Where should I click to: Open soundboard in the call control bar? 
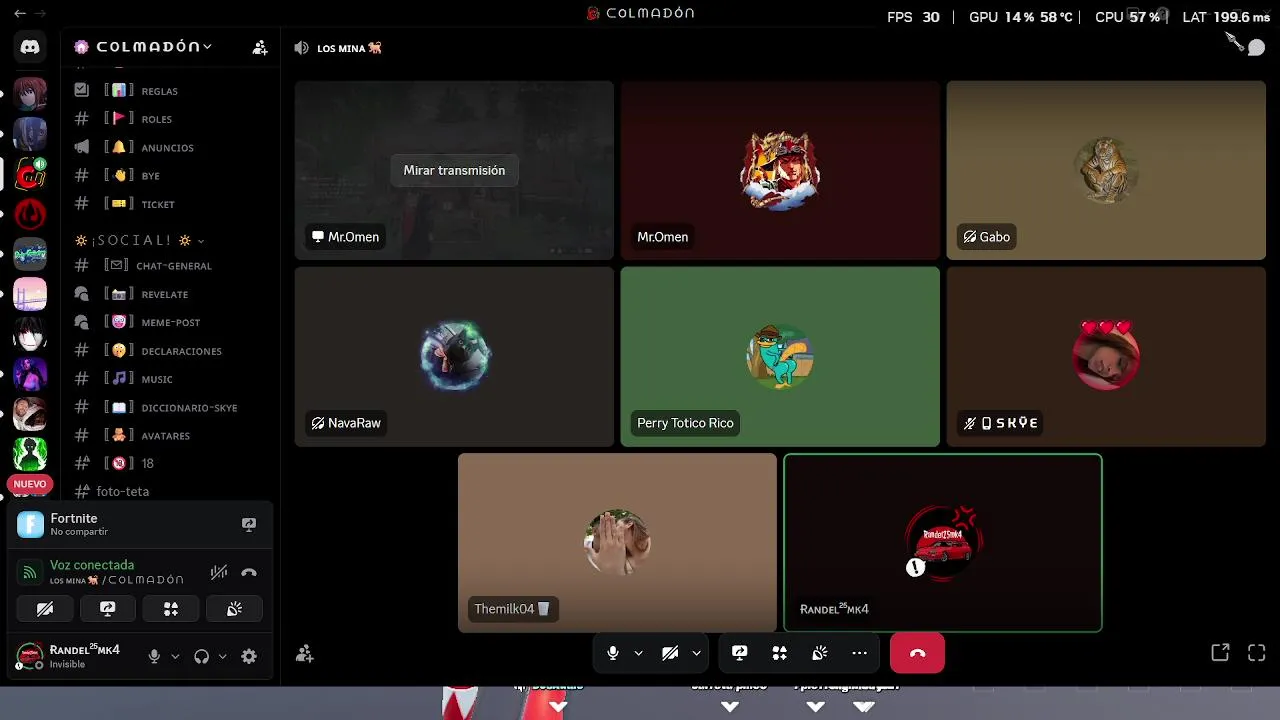pos(820,653)
